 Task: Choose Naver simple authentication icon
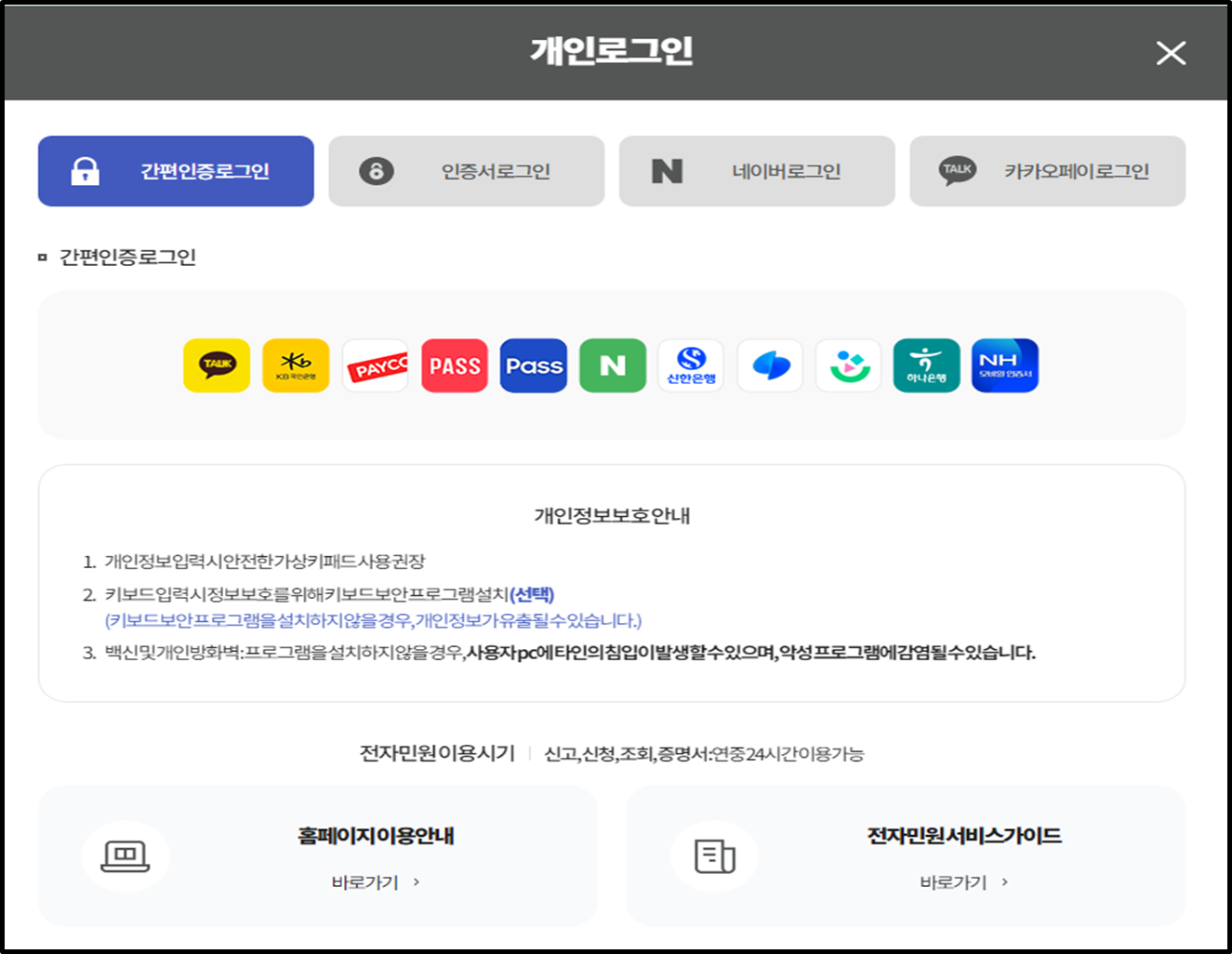612,365
